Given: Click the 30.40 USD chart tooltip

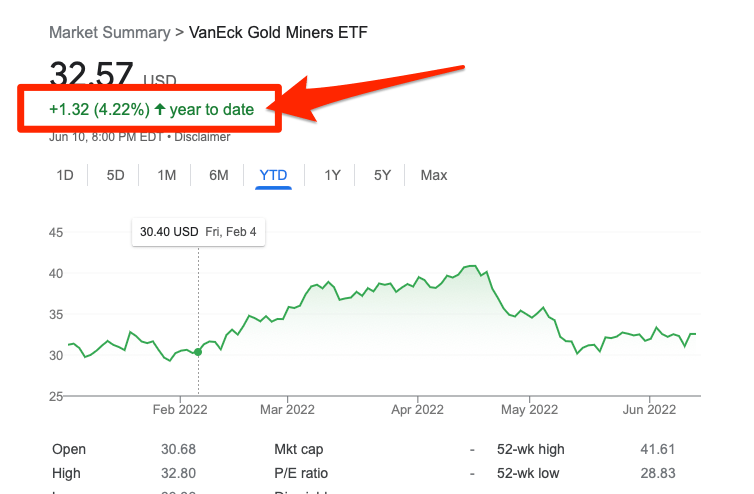Looking at the screenshot, I should (x=198, y=232).
